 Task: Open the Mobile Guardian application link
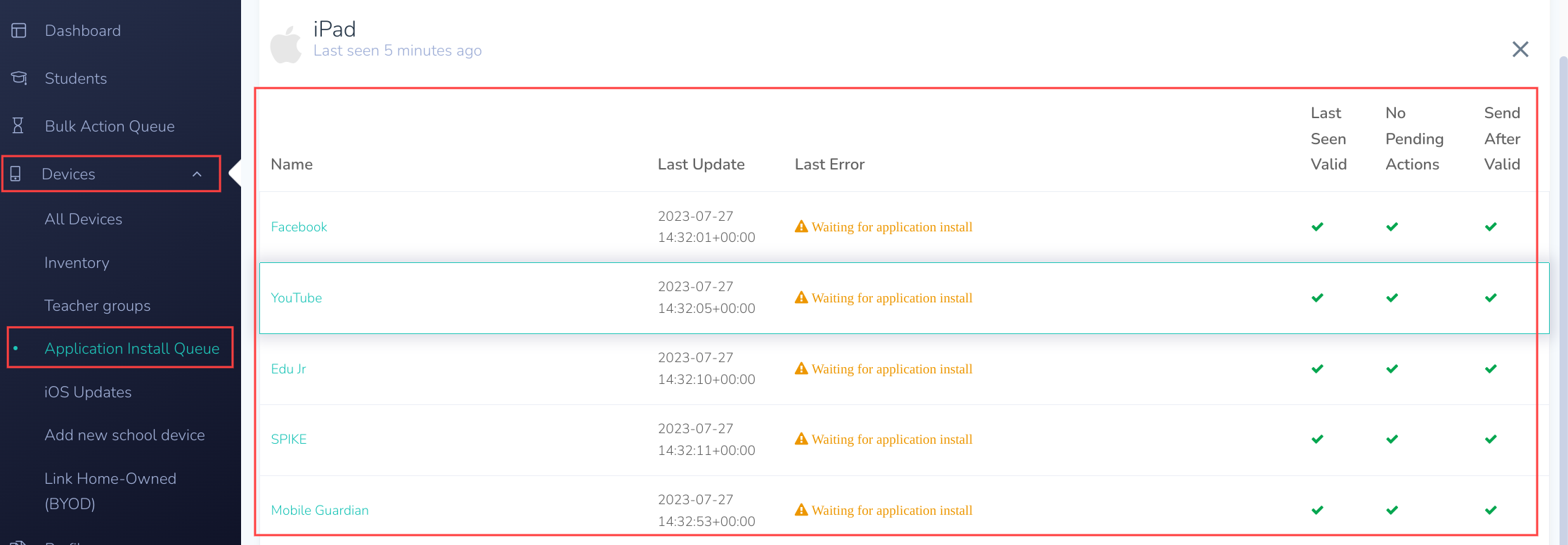pyautogui.click(x=320, y=510)
